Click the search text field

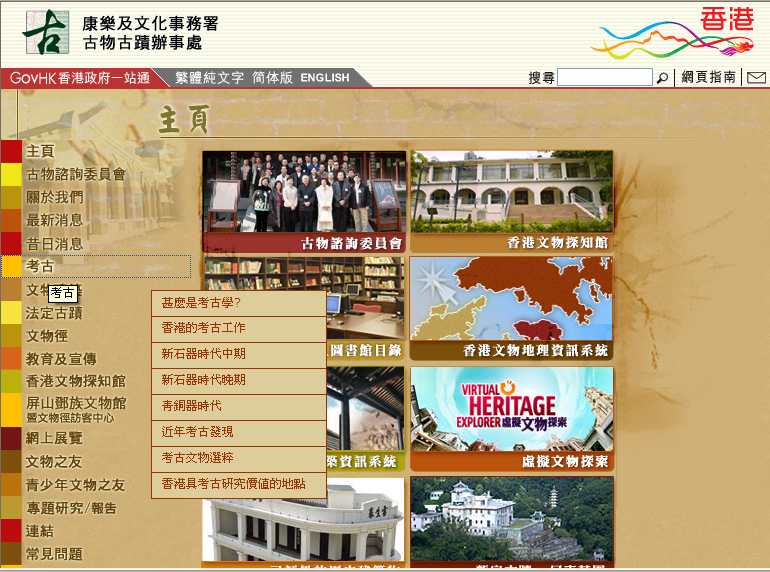(x=605, y=78)
